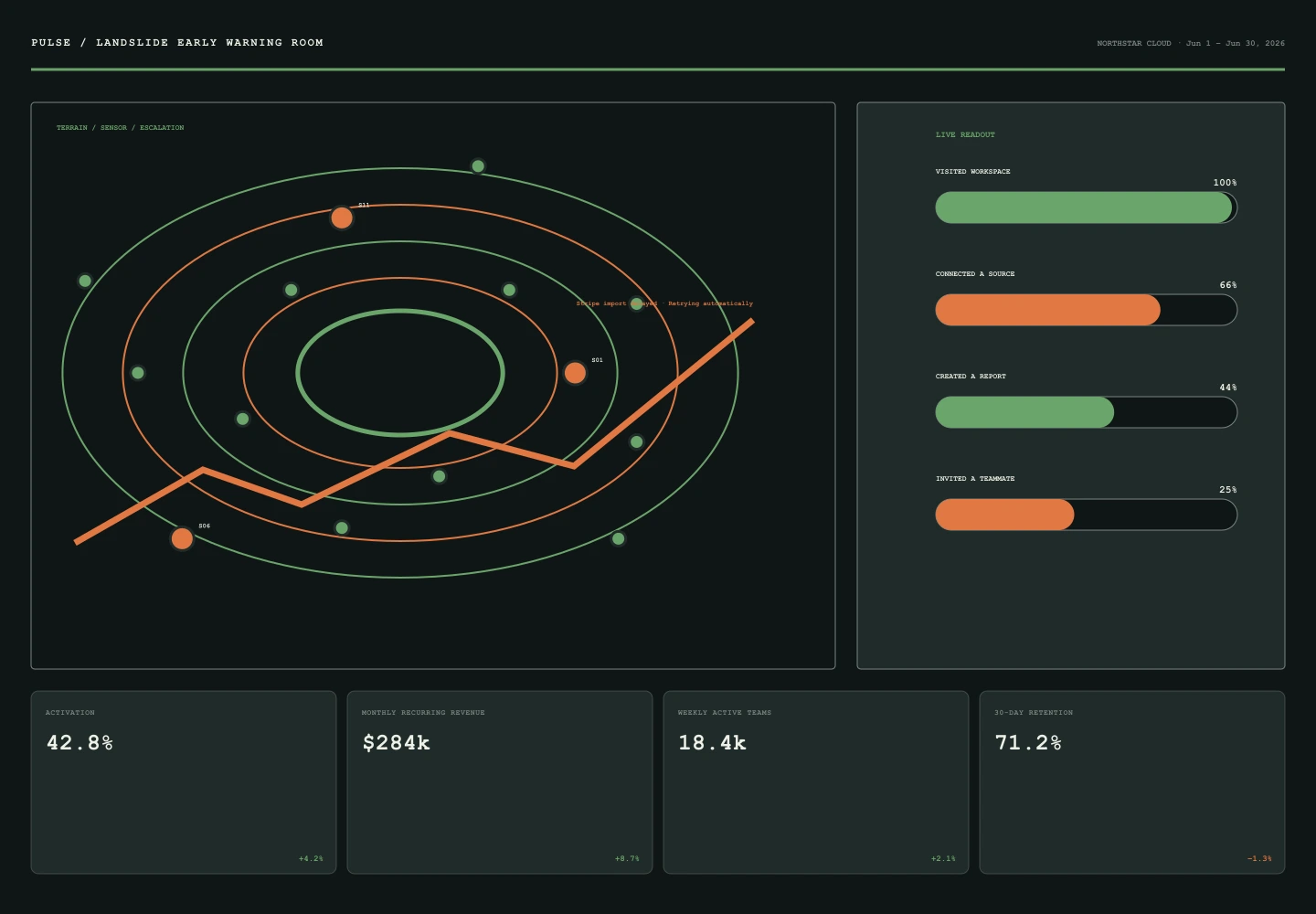Click the '44%' value
1316x914 pixels.
point(1228,388)
